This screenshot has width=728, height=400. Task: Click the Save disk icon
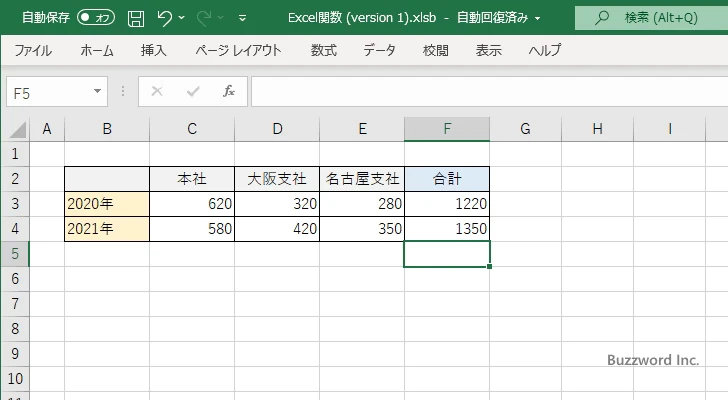click(136, 19)
